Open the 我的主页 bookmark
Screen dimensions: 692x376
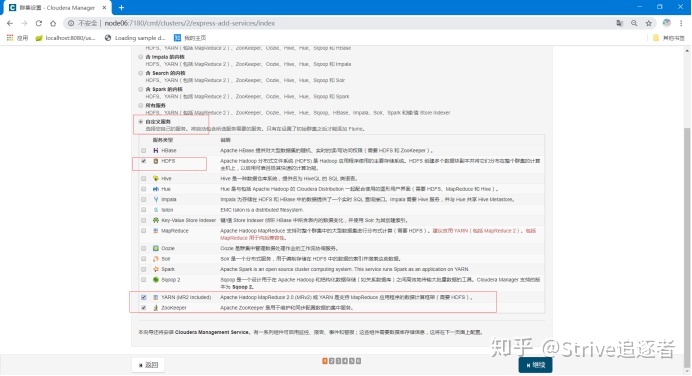[190, 38]
